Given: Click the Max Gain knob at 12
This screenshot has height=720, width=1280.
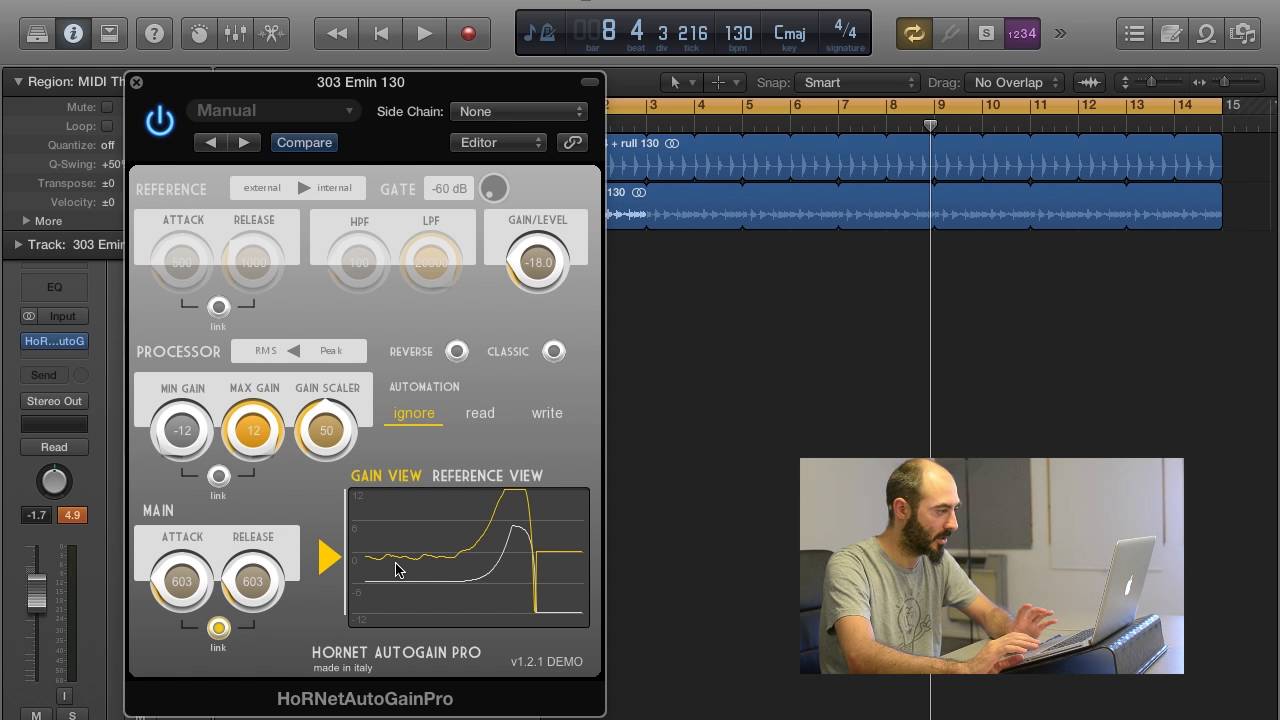Looking at the screenshot, I should point(253,431).
